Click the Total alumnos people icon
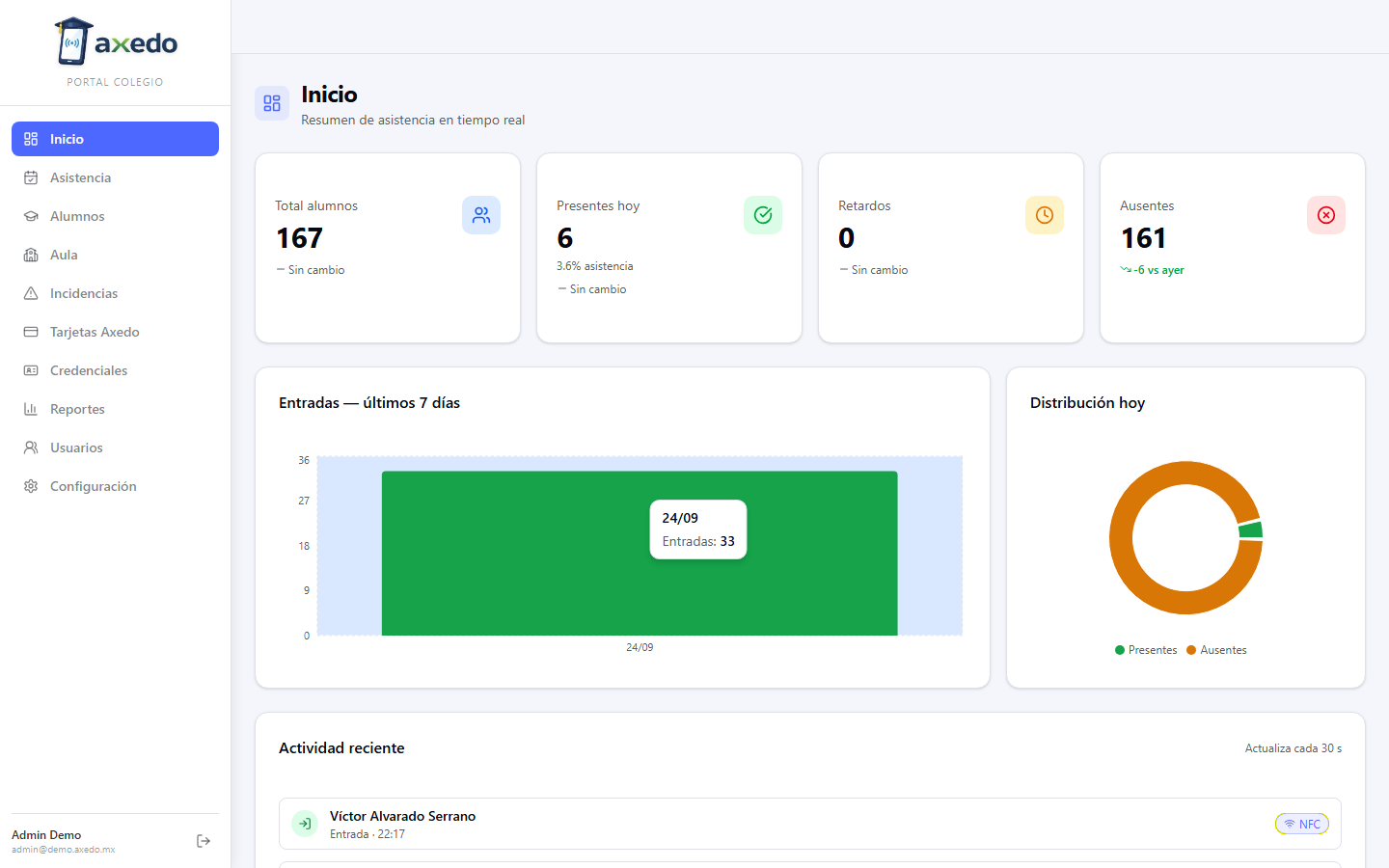Screen dimensions: 1389x868 point(481,215)
